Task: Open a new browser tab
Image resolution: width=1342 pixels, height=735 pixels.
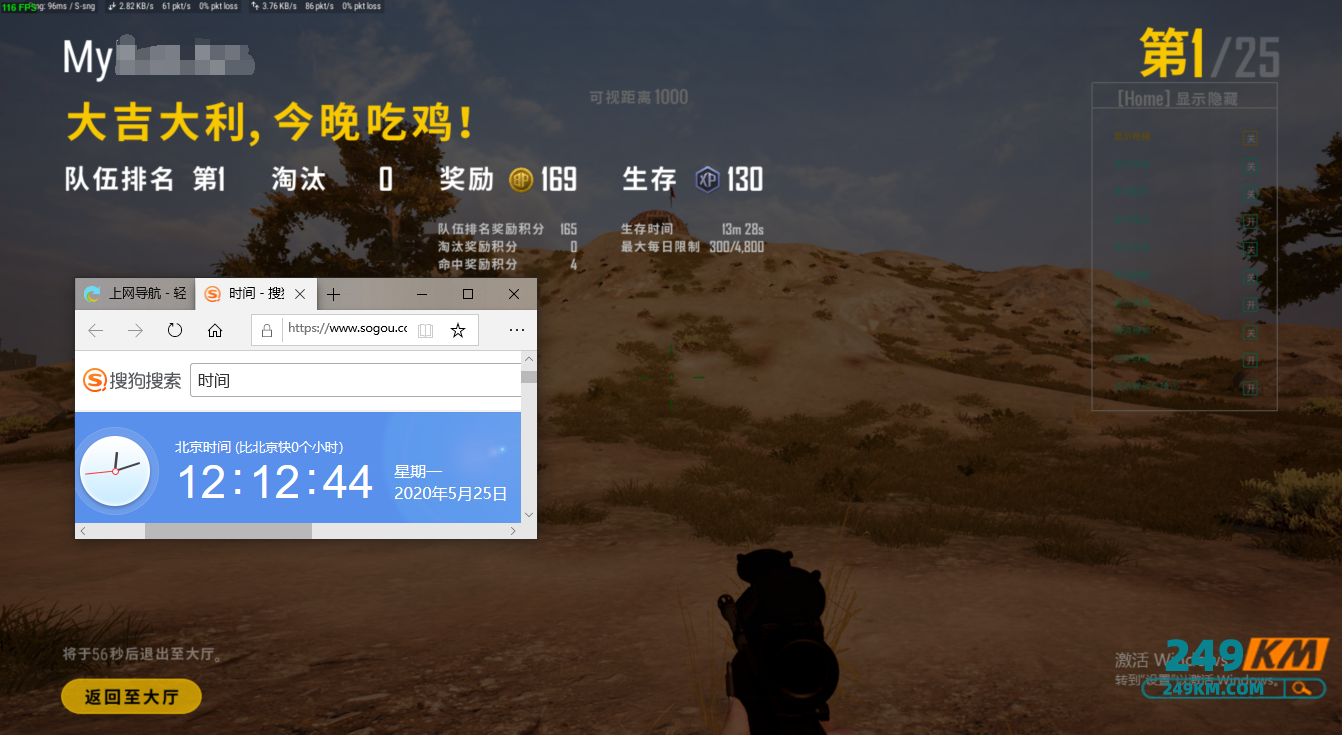Action: click(334, 294)
